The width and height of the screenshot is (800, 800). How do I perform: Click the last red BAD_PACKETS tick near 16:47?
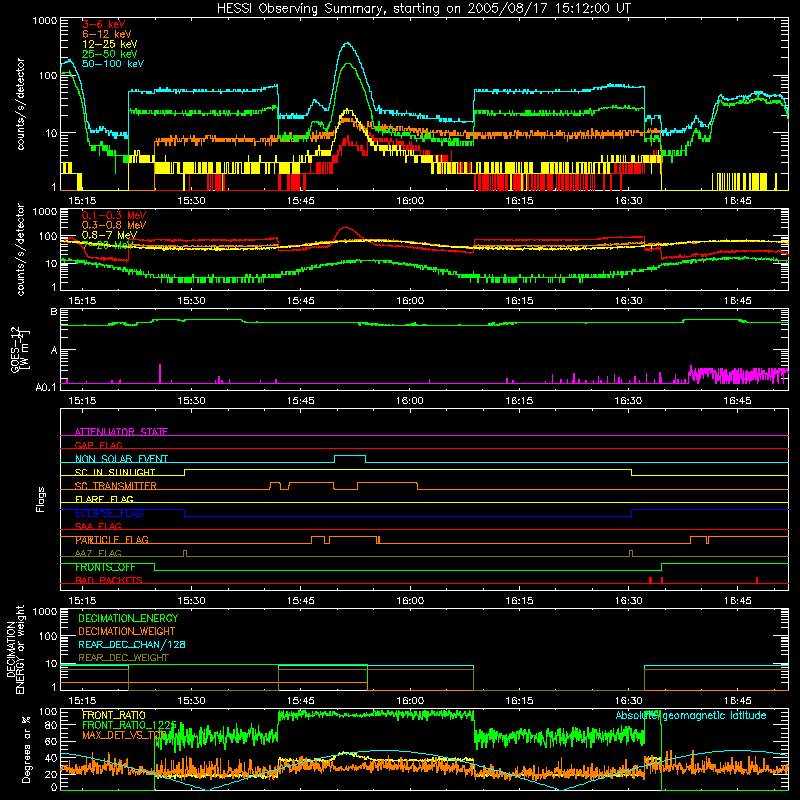757,580
